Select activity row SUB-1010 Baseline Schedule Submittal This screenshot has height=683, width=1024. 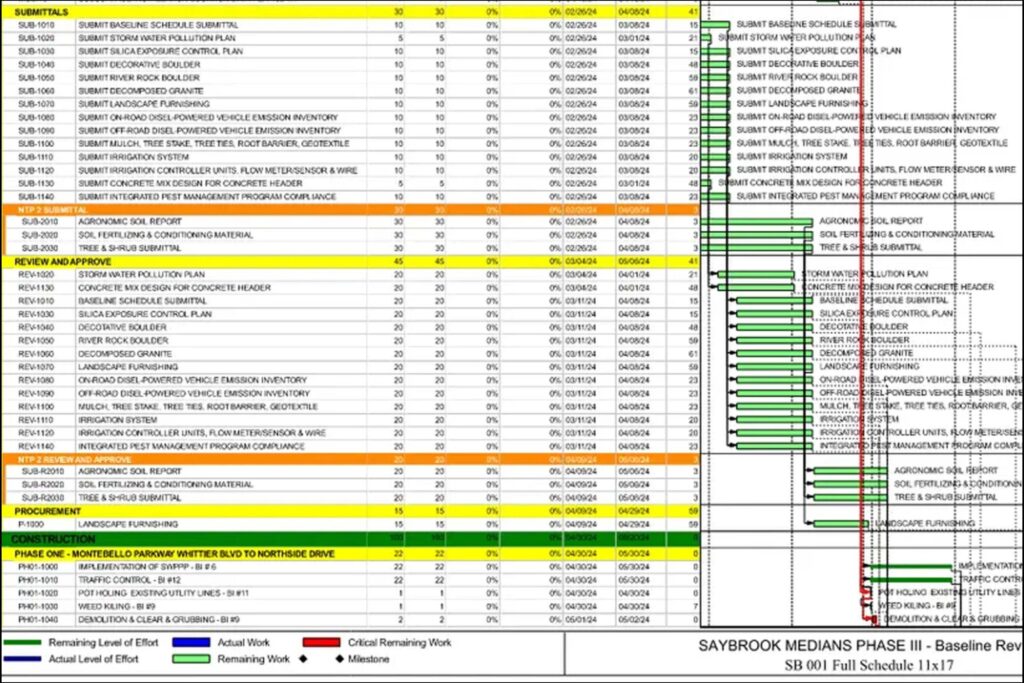[x=158, y=24]
